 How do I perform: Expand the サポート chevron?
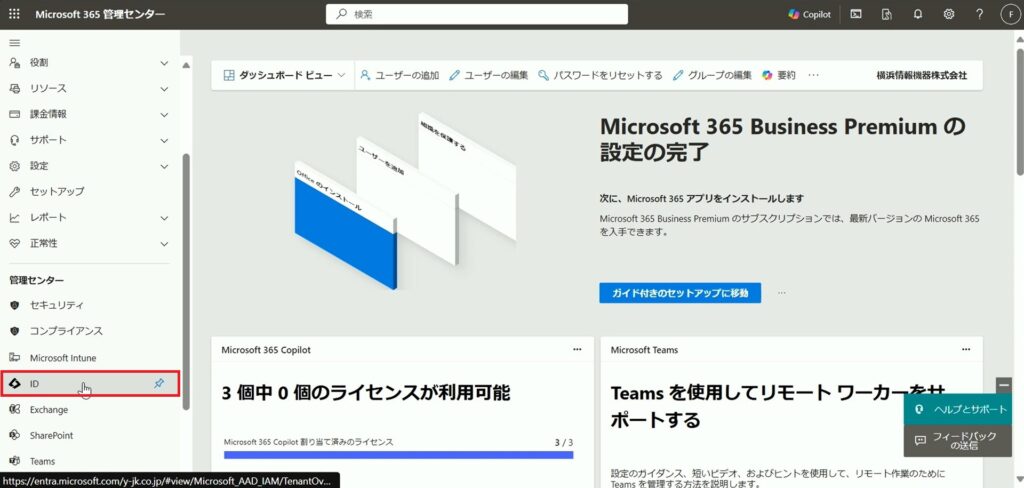[x=165, y=140]
